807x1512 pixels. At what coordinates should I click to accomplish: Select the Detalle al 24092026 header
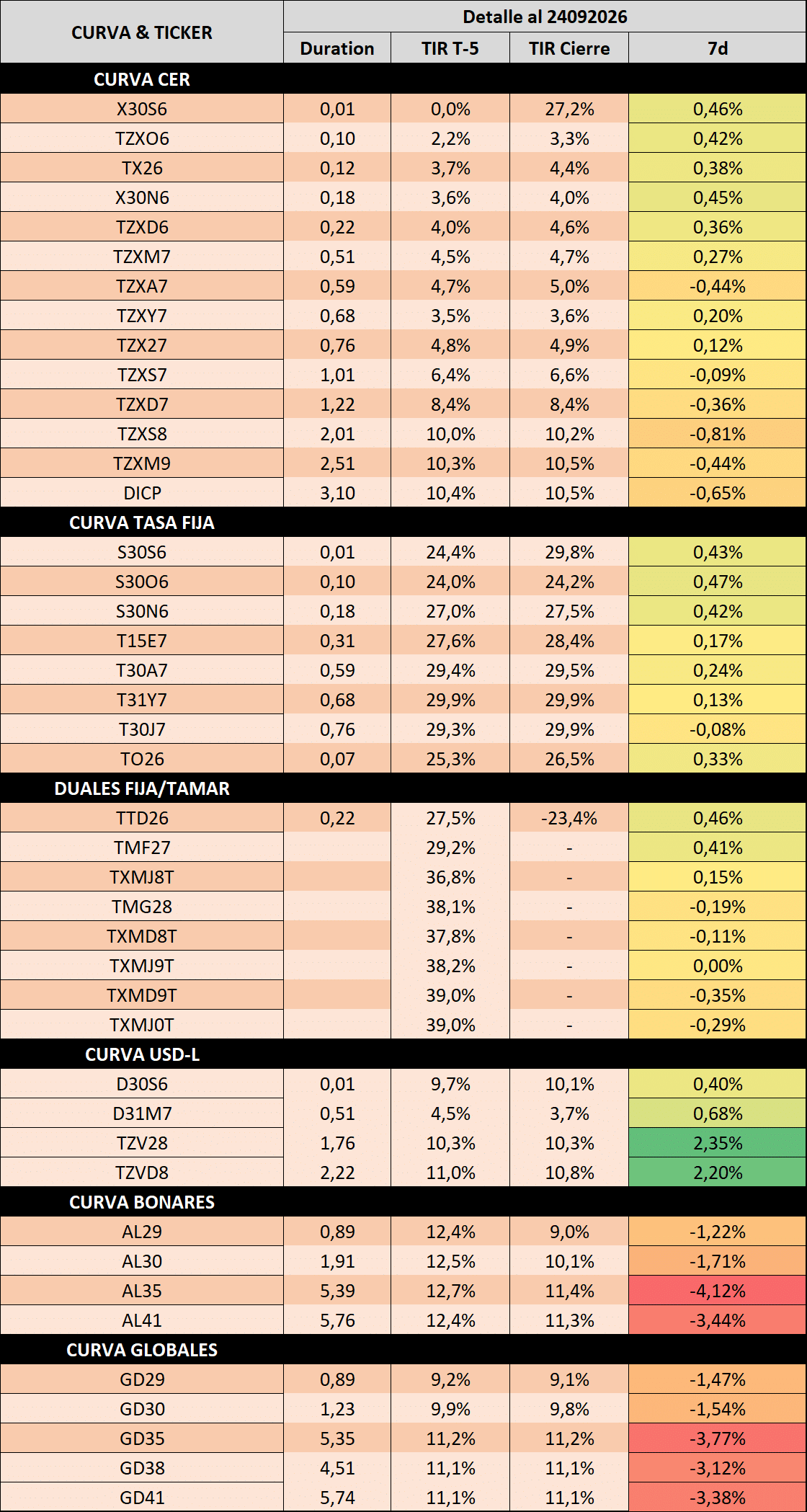(x=545, y=17)
